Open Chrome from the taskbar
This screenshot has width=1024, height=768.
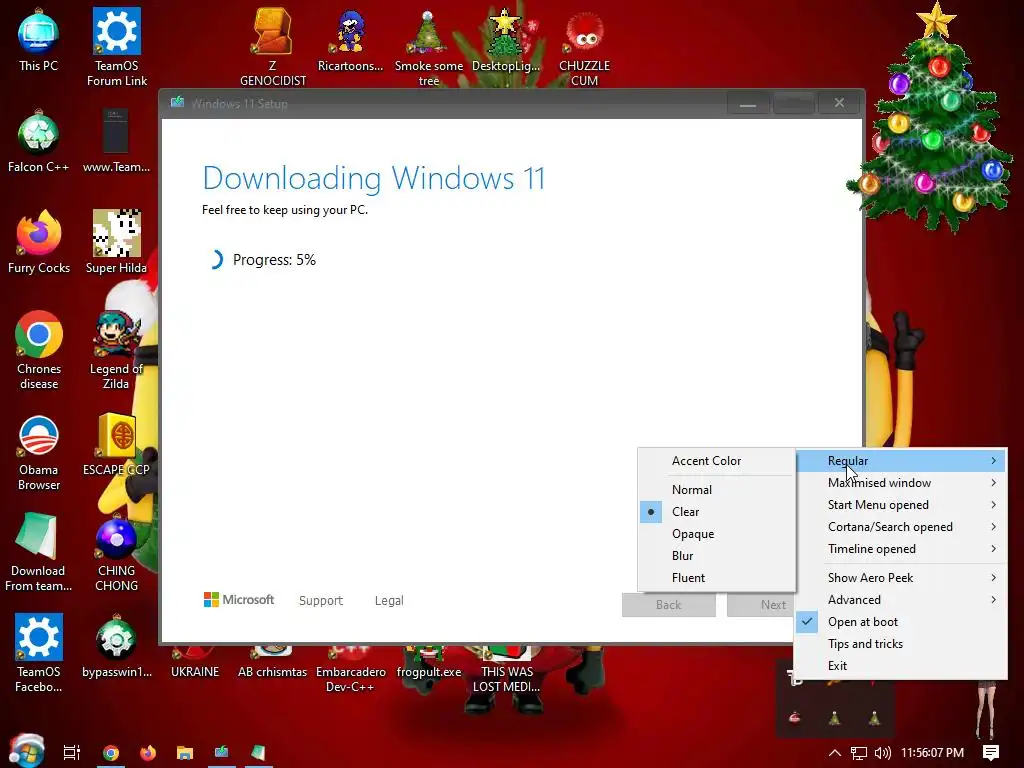111,752
